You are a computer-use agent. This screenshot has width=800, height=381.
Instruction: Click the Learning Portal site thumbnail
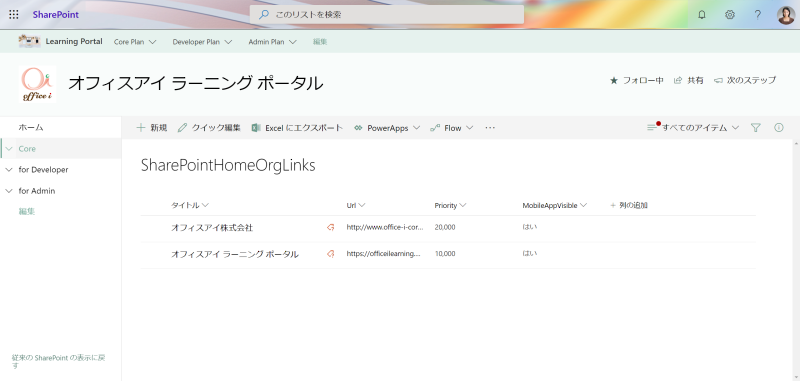29,41
